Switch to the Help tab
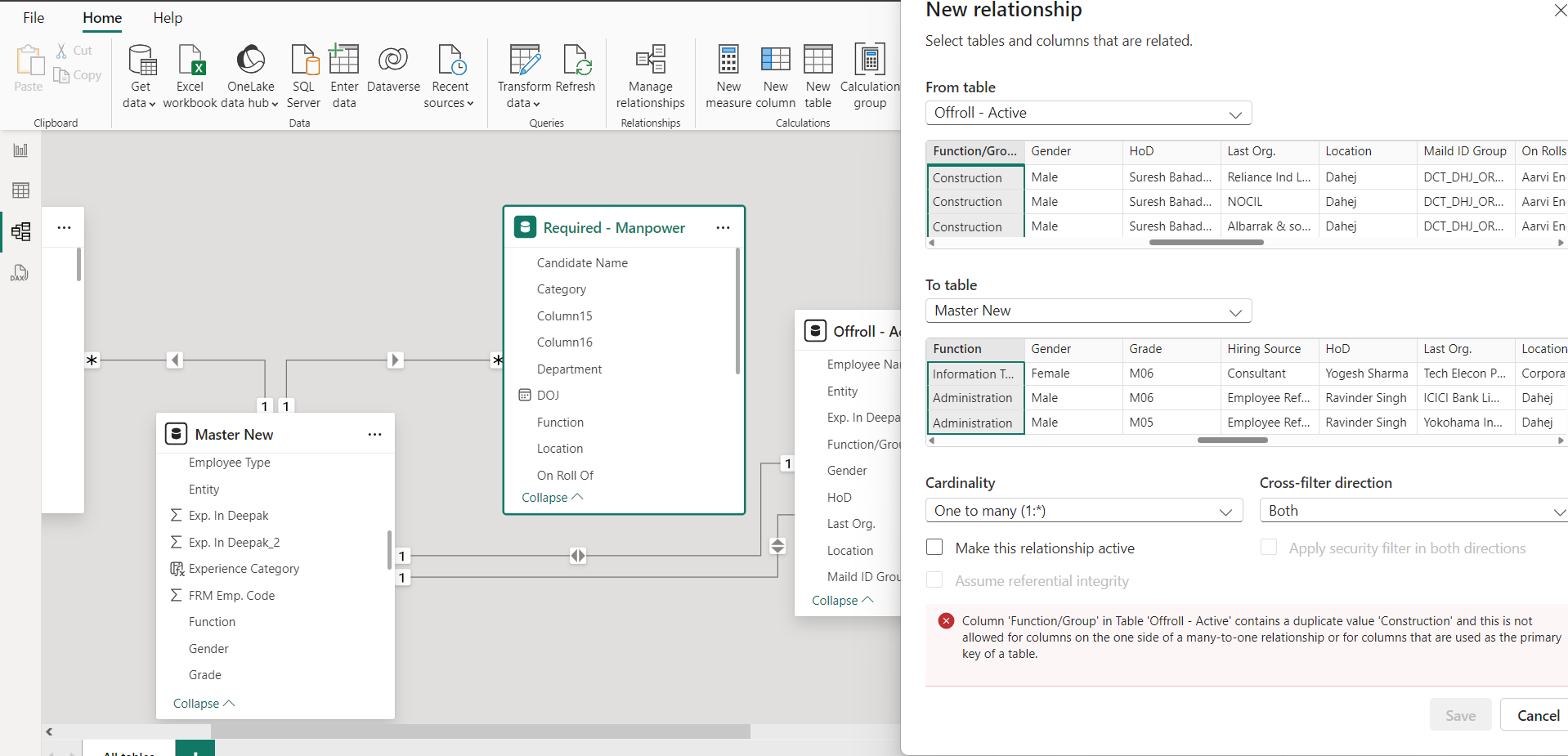The width and height of the screenshot is (1568, 756). pos(168,18)
